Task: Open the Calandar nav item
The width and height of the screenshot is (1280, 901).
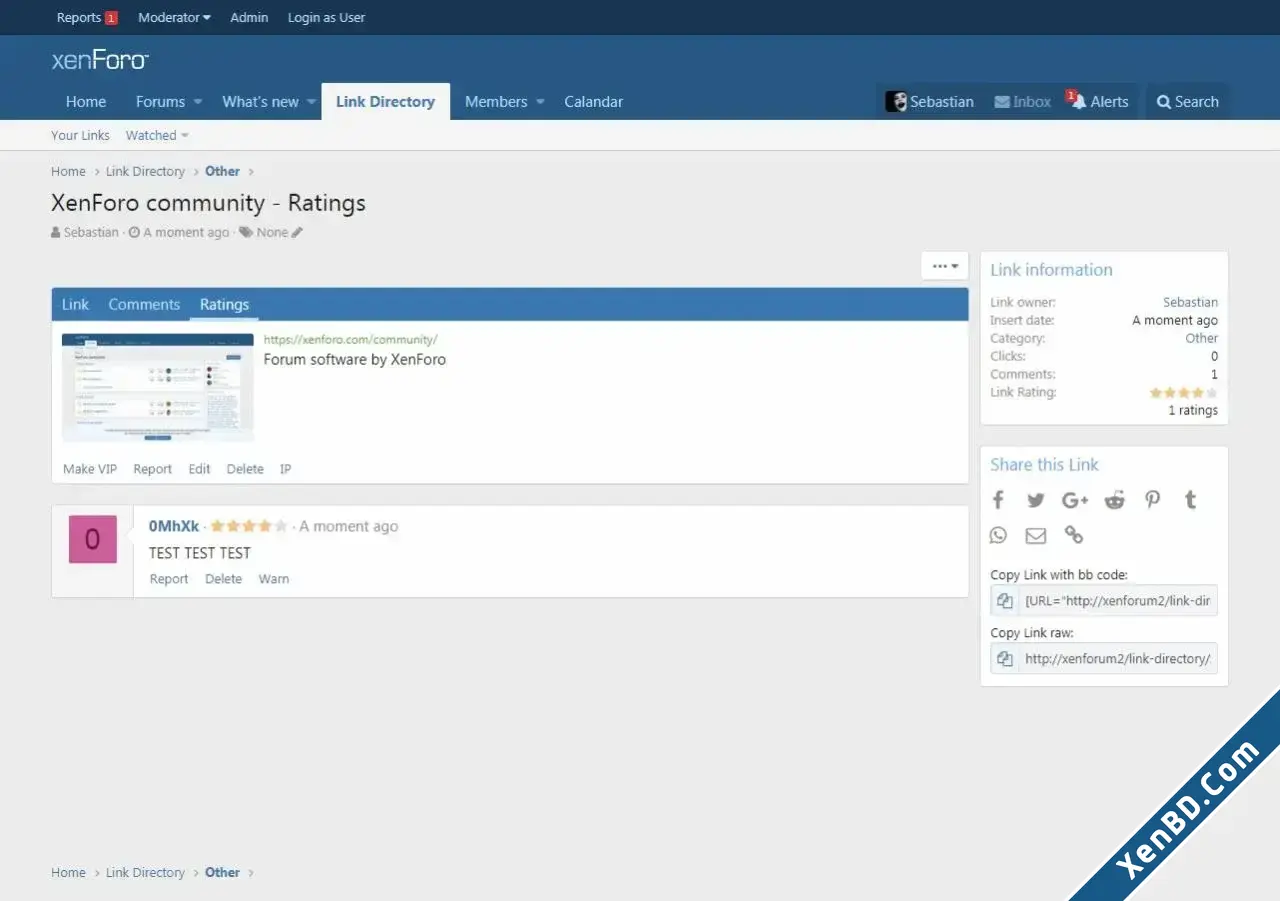Action: point(593,102)
